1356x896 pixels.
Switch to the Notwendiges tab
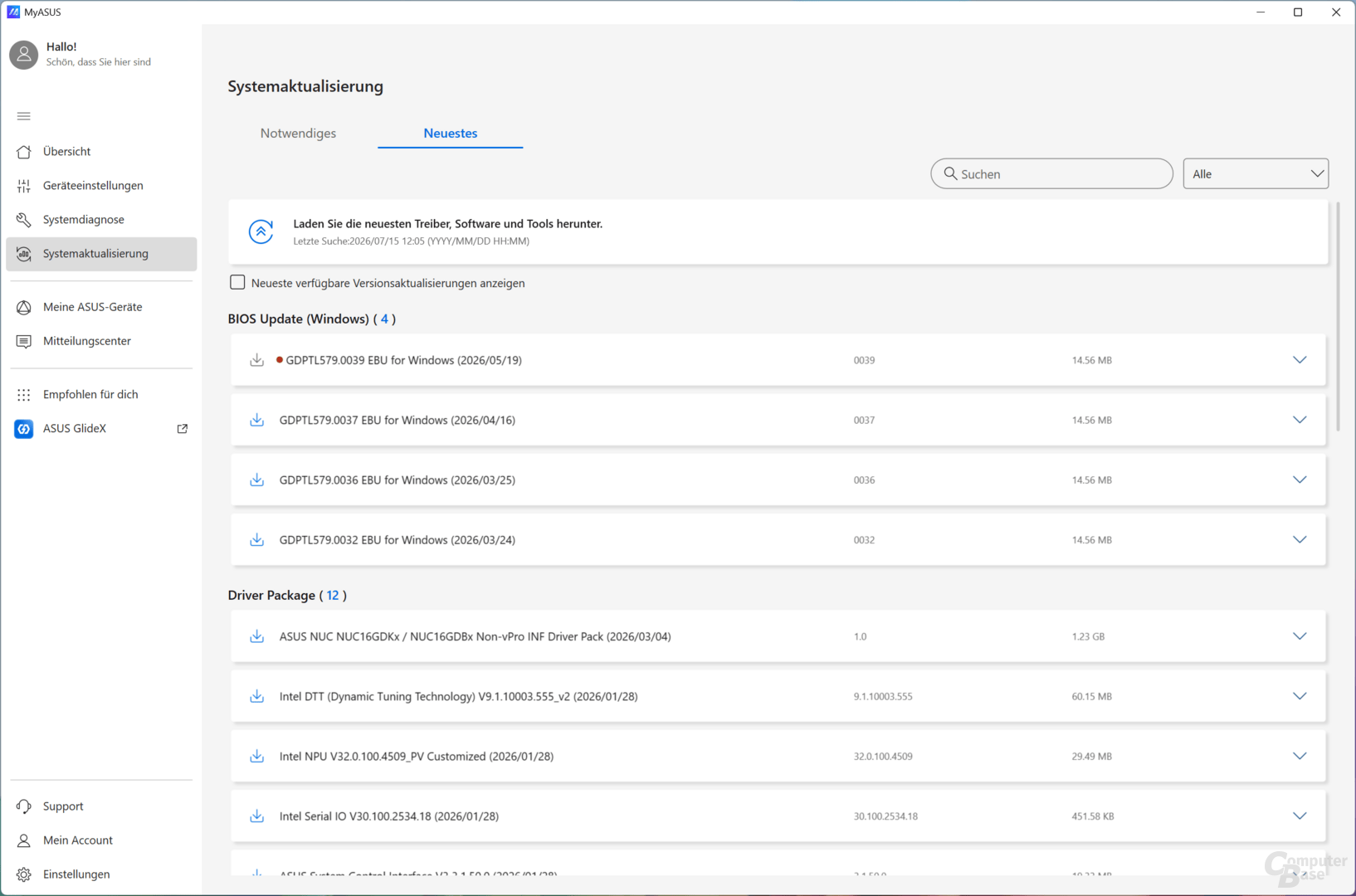point(298,134)
